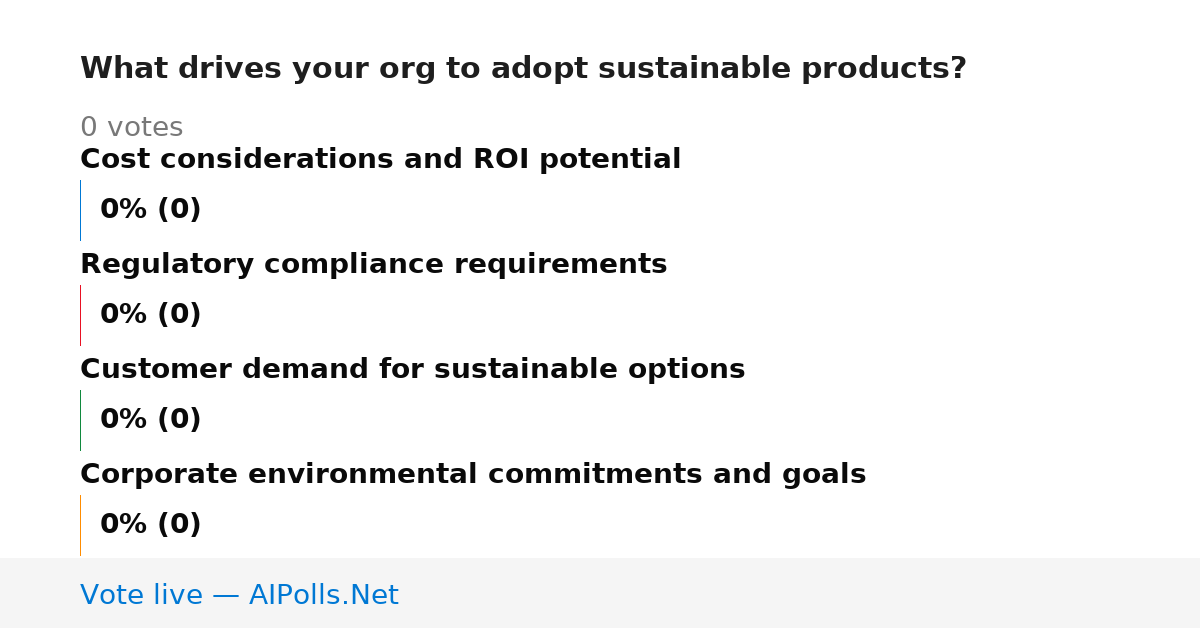Image resolution: width=1200 pixels, height=628 pixels.
Task: Click the blue bar under Cost considerations
Action: click(80, 210)
